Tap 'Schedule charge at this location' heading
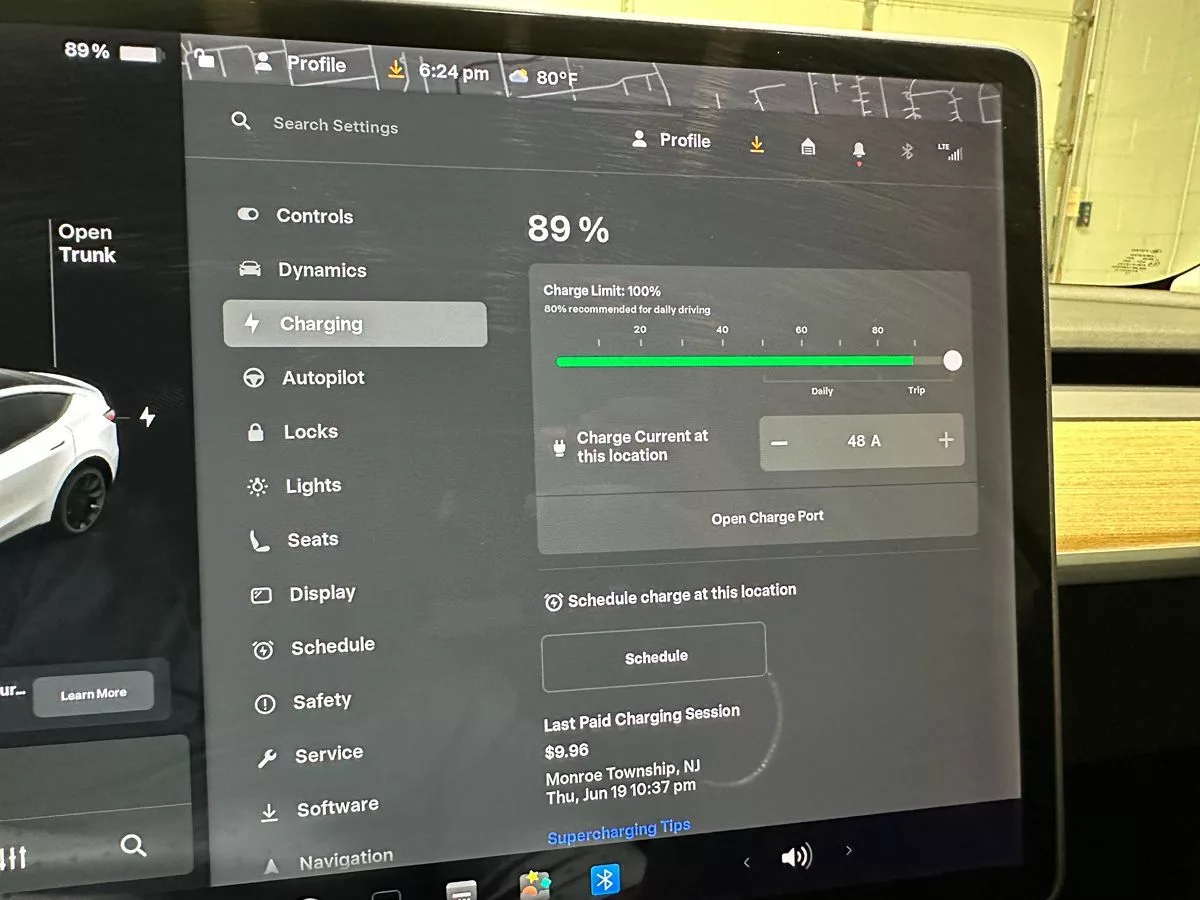1200x900 pixels. [x=682, y=596]
